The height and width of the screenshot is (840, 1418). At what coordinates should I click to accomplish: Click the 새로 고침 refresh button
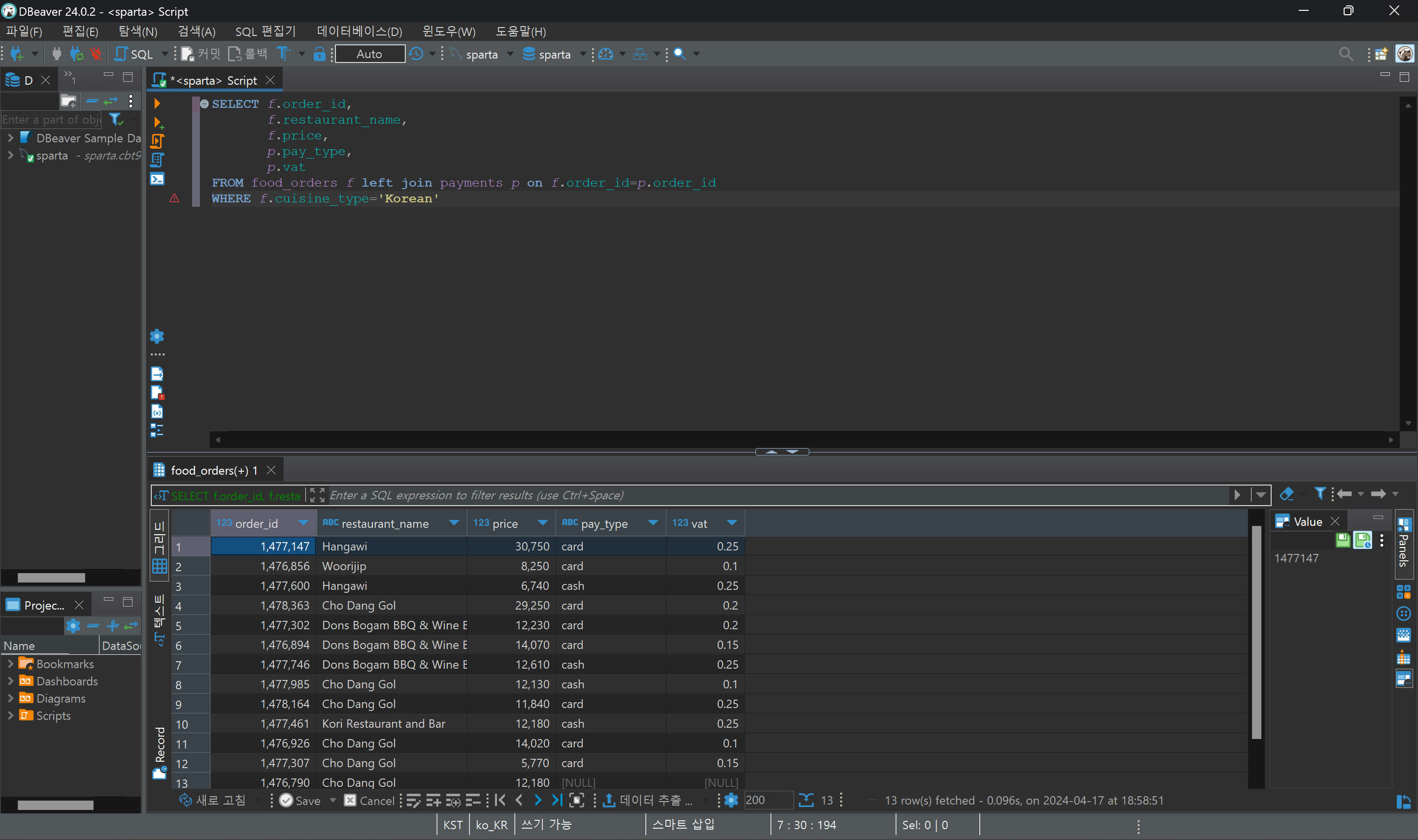213,800
